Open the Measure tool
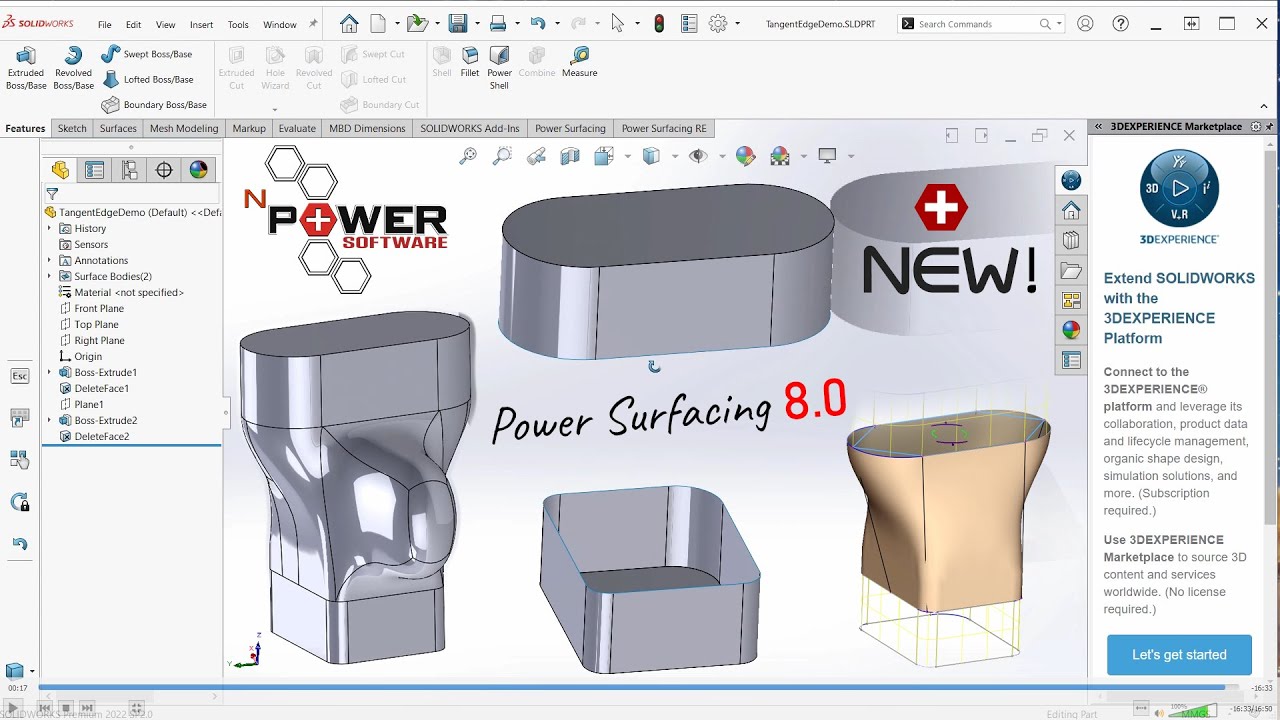This screenshot has height=720, width=1280. click(579, 62)
